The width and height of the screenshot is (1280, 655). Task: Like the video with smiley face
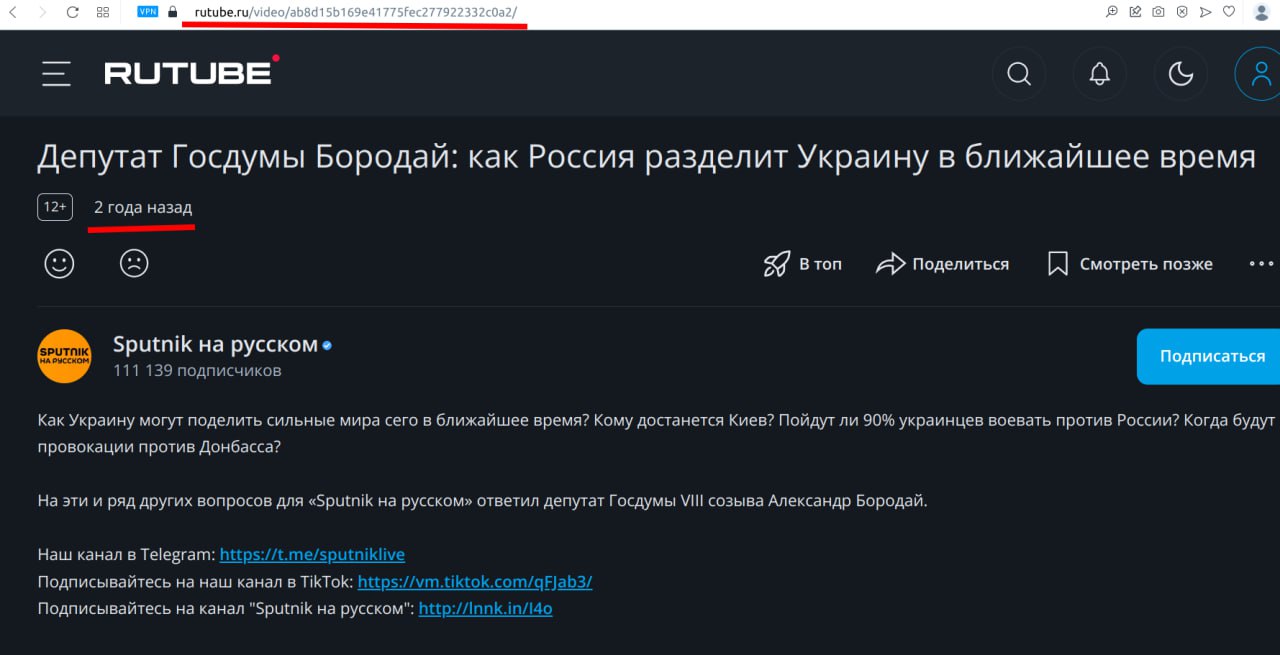[60, 263]
